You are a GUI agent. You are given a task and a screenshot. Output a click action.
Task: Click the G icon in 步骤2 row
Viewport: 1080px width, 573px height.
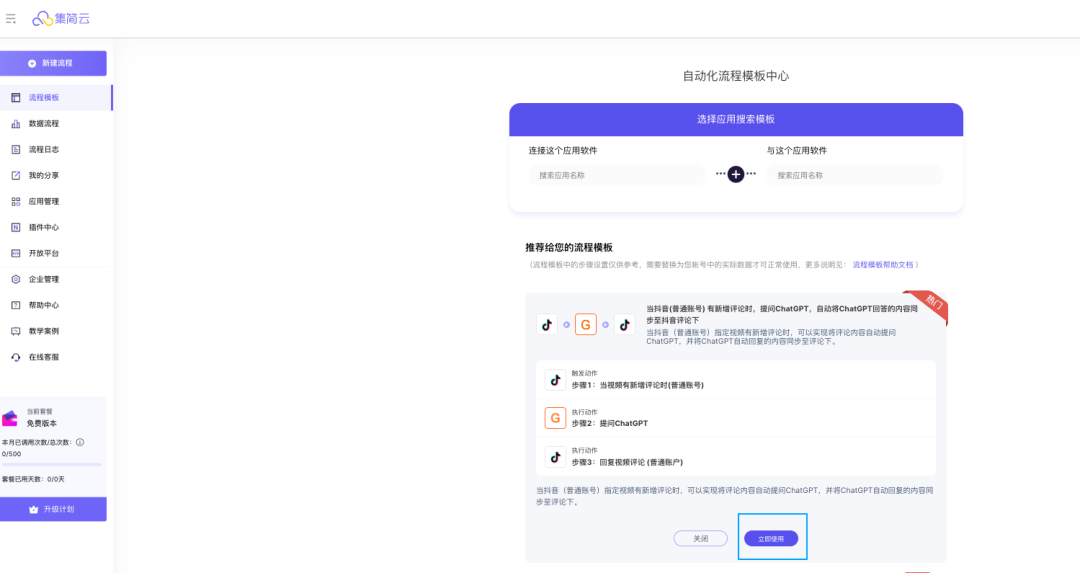click(555, 418)
